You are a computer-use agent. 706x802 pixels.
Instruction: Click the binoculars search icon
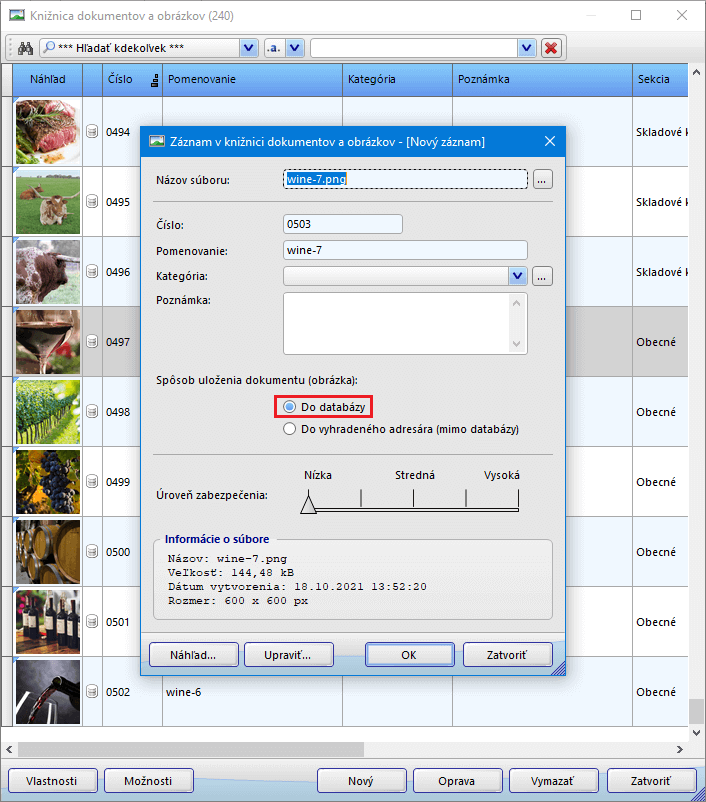26,48
